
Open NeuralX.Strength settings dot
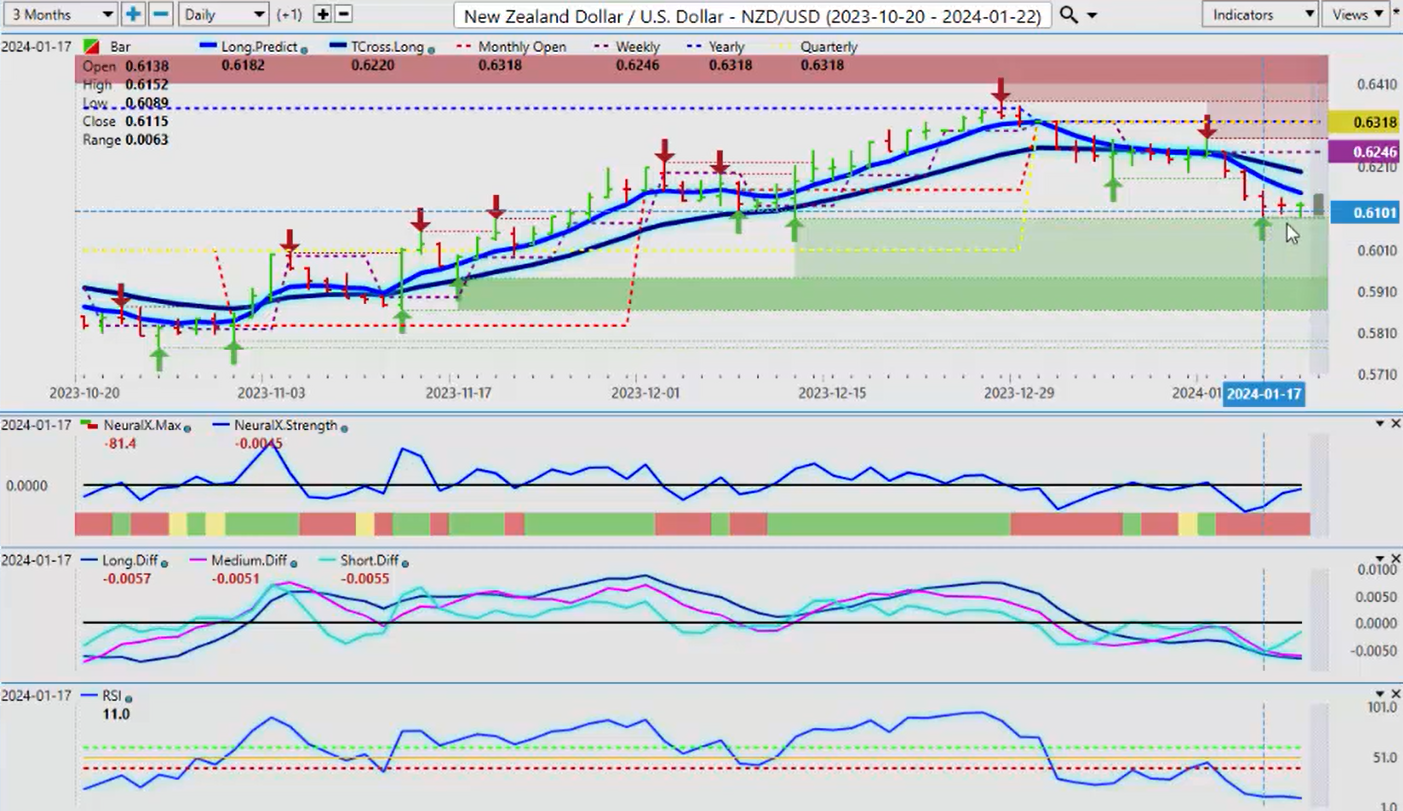(x=344, y=428)
